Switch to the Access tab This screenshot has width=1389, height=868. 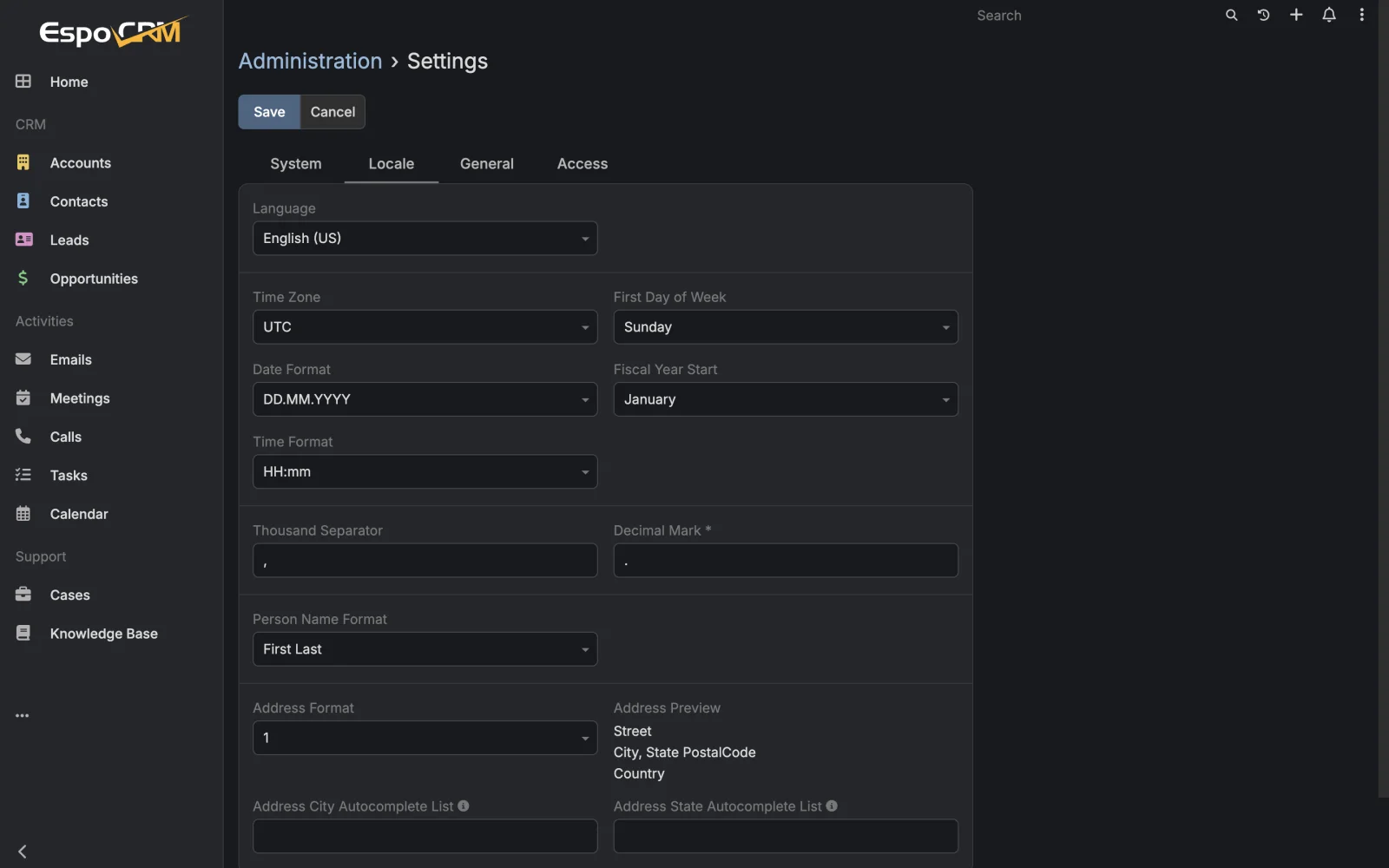pyautogui.click(x=583, y=163)
